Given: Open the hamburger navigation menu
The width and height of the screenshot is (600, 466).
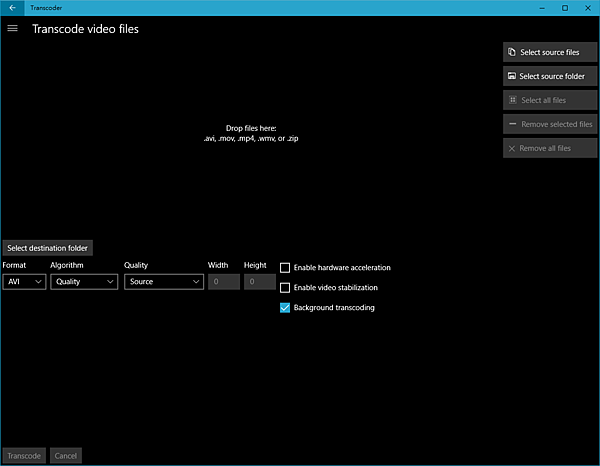Looking at the screenshot, I should 12,28.
